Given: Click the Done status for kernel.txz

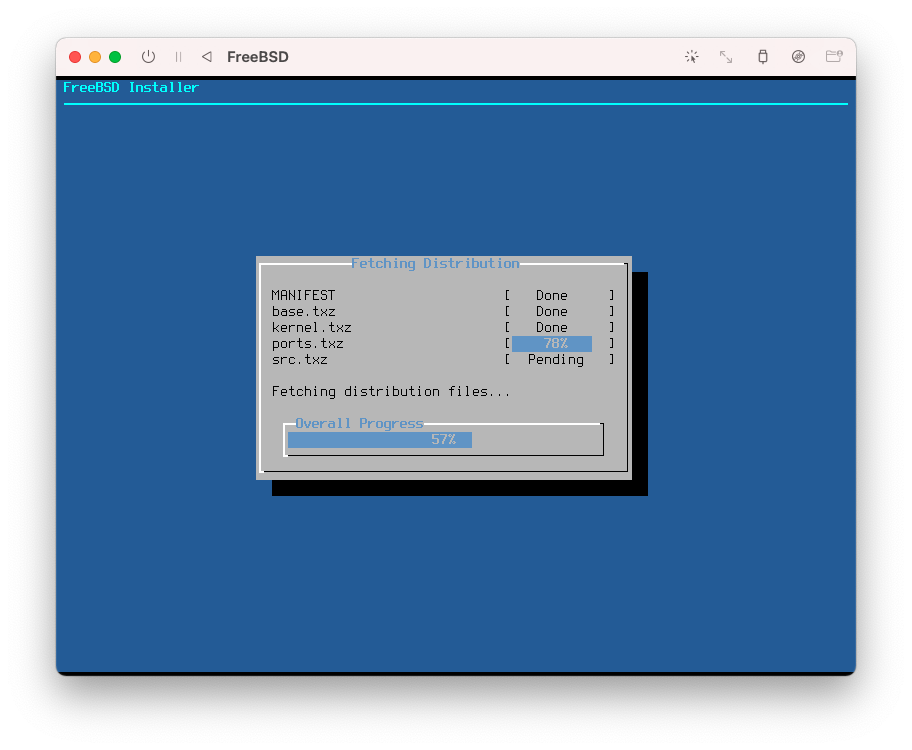Looking at the screenshot, I should [551, 328].
